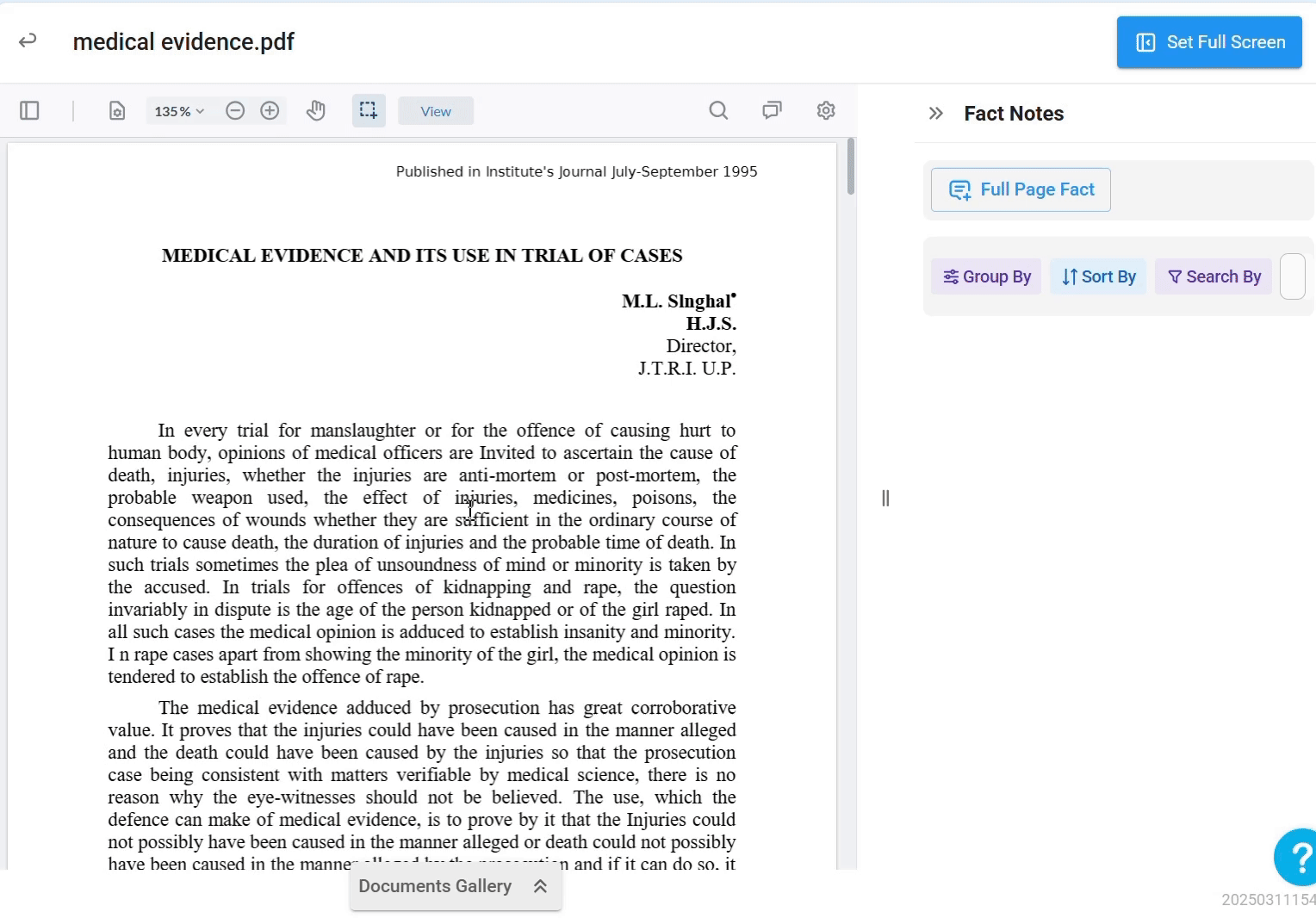
Task: Open the comments panel icon
Action: pyautogui.click(x=772, y=110)
